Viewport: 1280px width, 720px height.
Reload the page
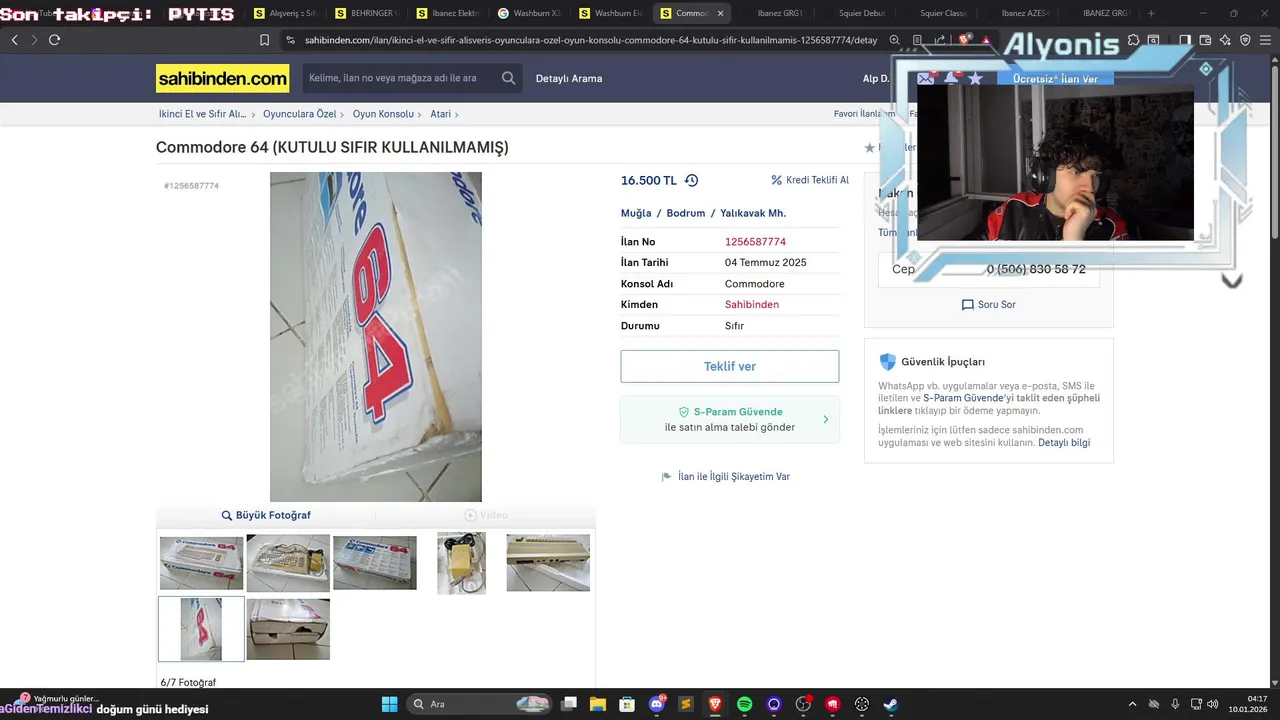pos(54,40)
